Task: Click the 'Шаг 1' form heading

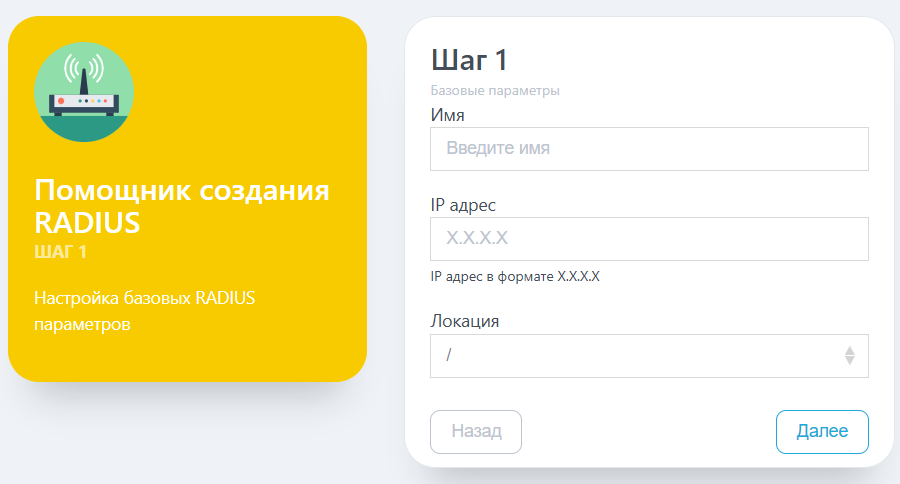Action: coord(469,60)
